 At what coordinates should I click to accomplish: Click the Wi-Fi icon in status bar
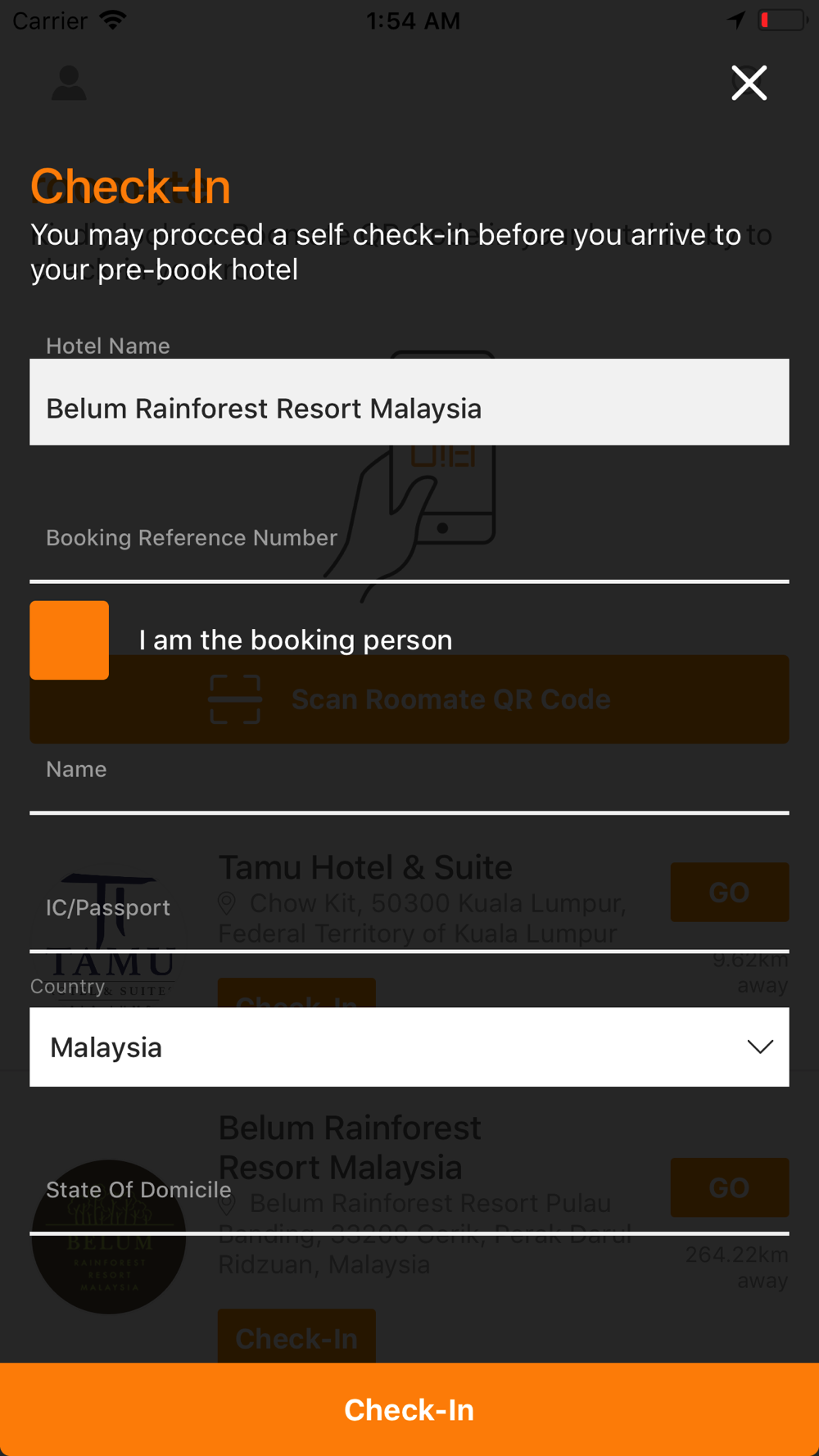click(x=113, y=20)
